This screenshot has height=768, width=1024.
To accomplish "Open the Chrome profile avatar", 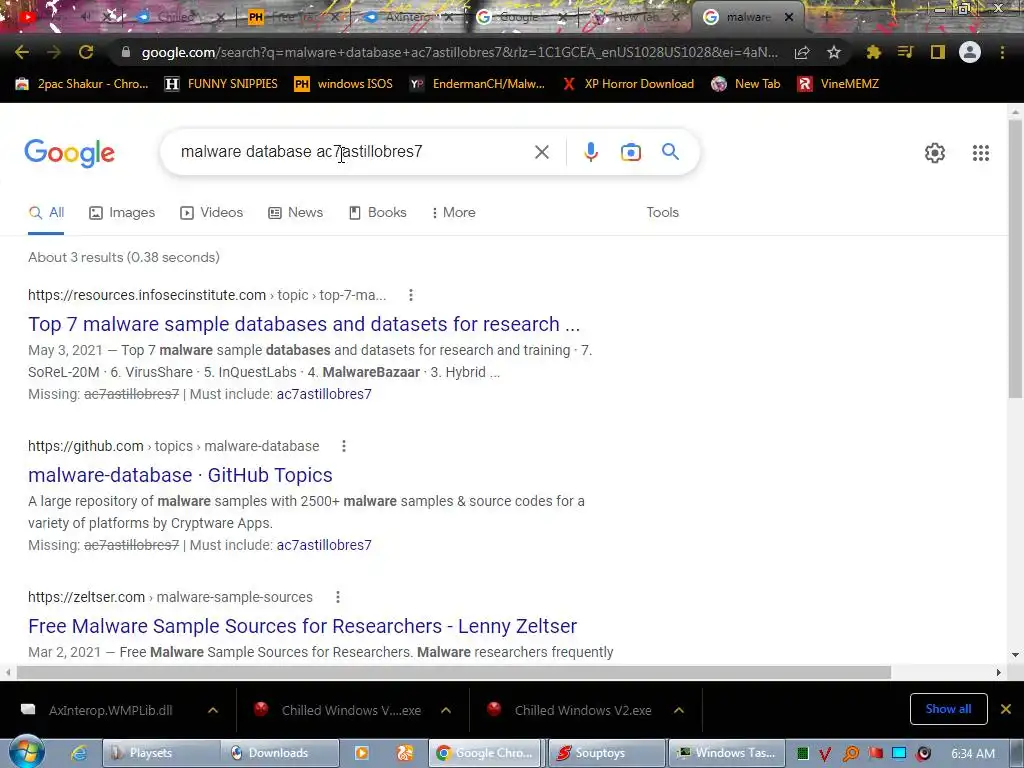I will point(970,52).
